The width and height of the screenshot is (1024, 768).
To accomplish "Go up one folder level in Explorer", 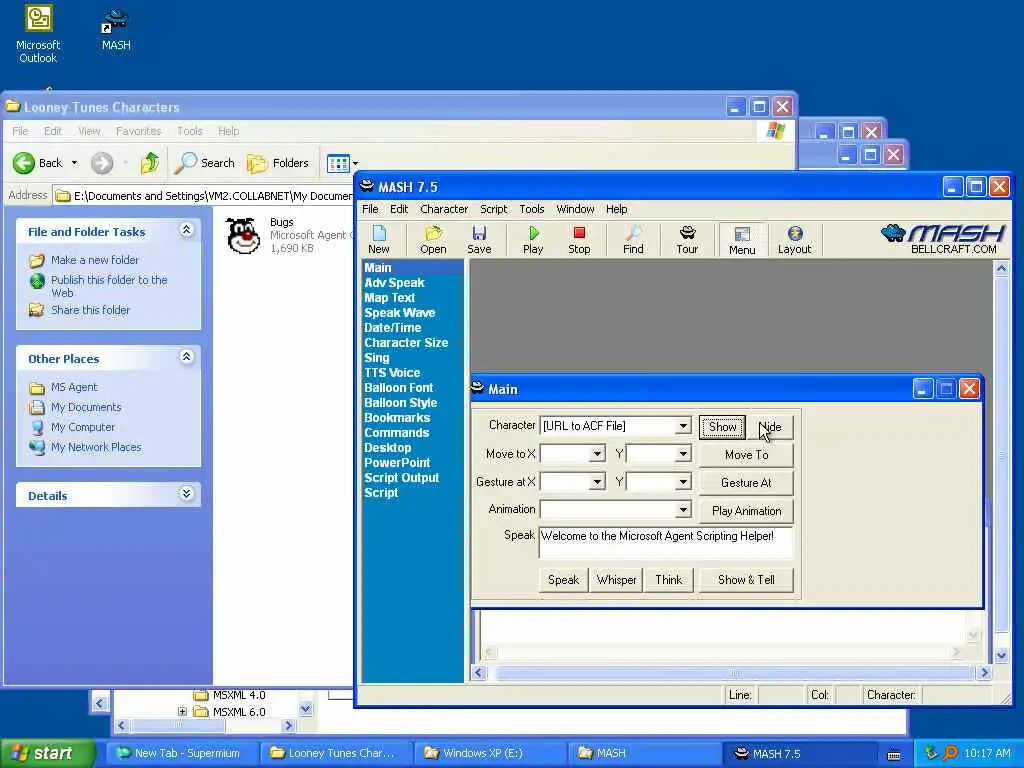I will (150, 163).
